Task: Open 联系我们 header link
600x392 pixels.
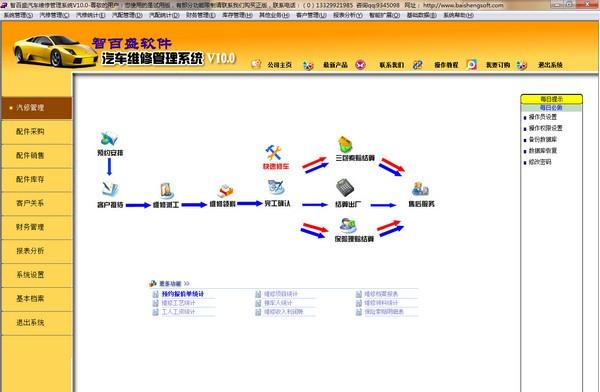Action: pyautogui.click(x=391, y=65)
